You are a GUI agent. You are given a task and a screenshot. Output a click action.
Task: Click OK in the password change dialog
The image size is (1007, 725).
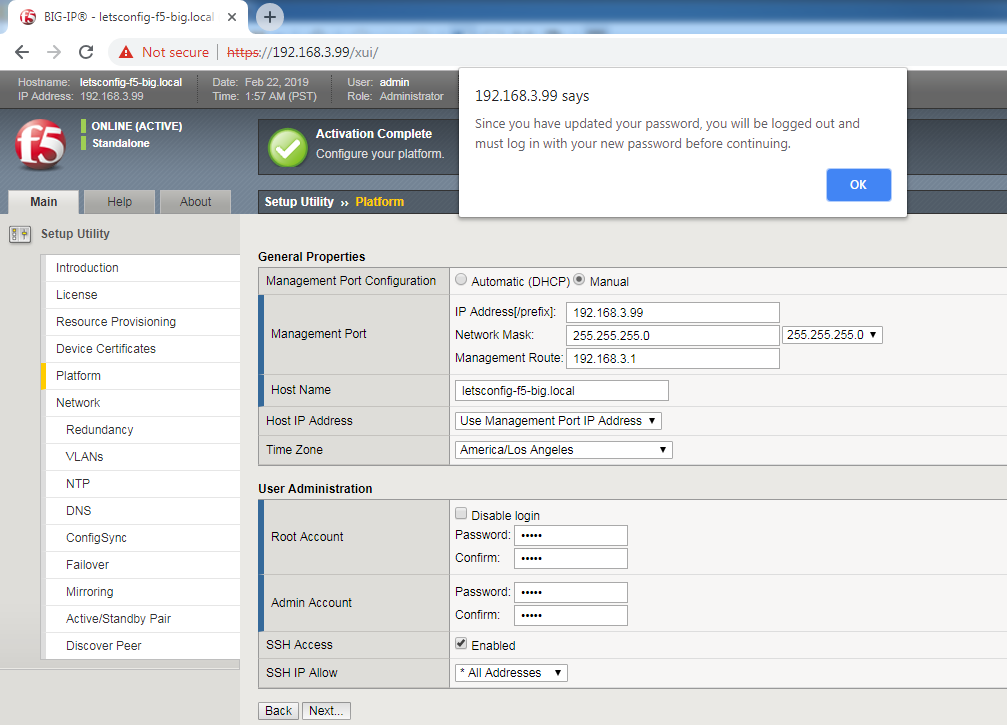pos(858,185)
